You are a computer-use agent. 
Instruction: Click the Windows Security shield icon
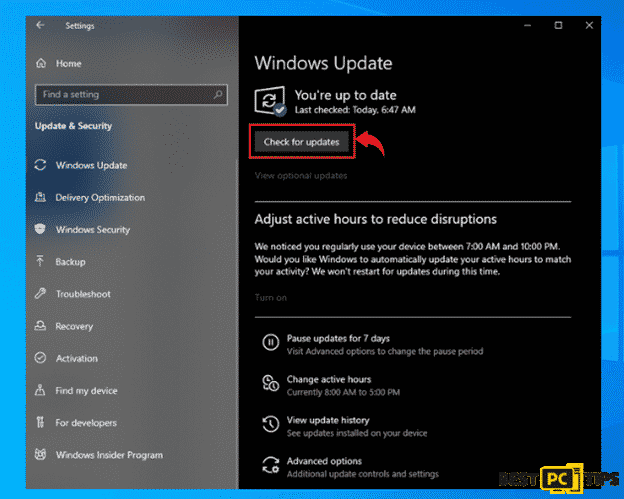click(40, 229)
